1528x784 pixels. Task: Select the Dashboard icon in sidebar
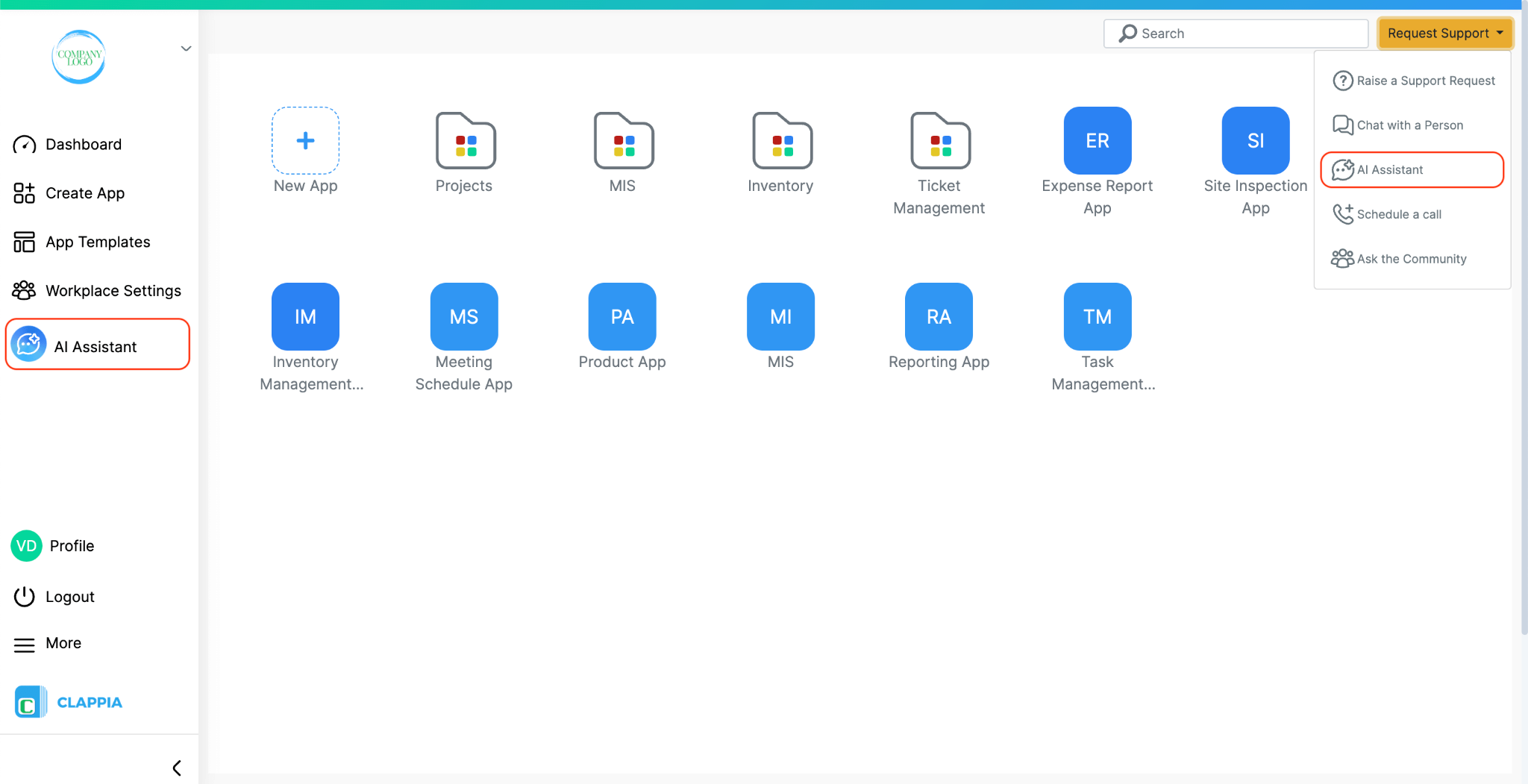click(x=25, y=144)
